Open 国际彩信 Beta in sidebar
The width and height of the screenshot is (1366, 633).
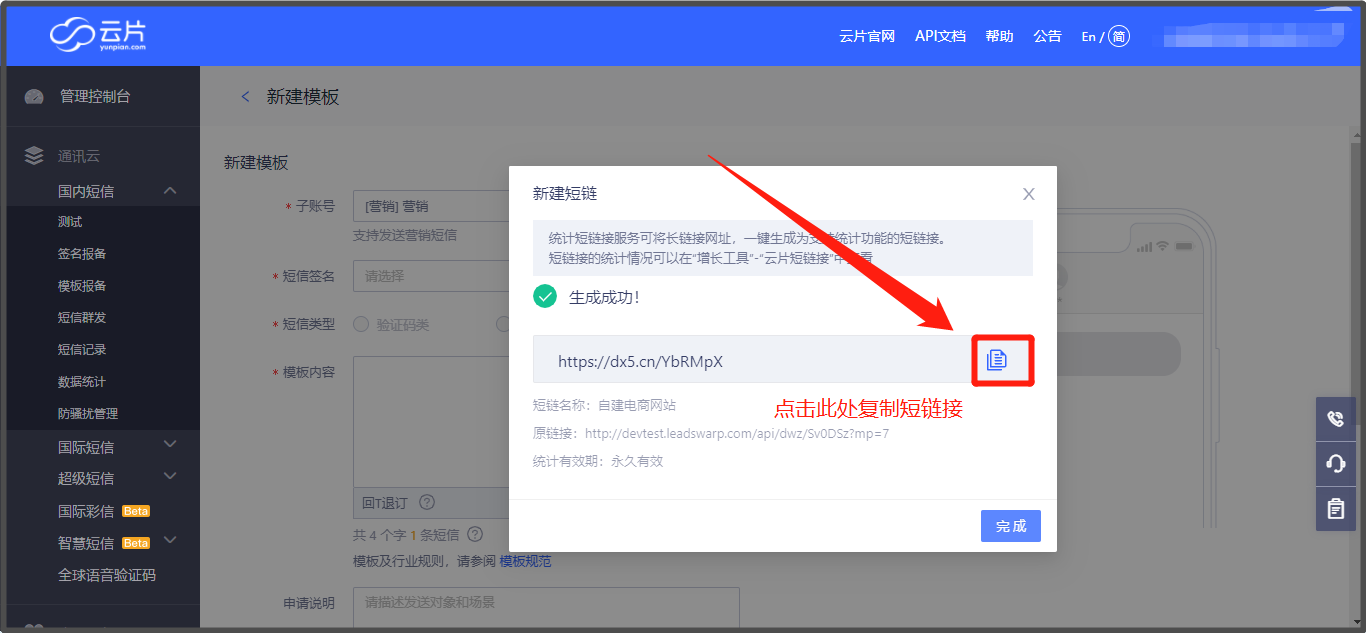tap(103, 511)
